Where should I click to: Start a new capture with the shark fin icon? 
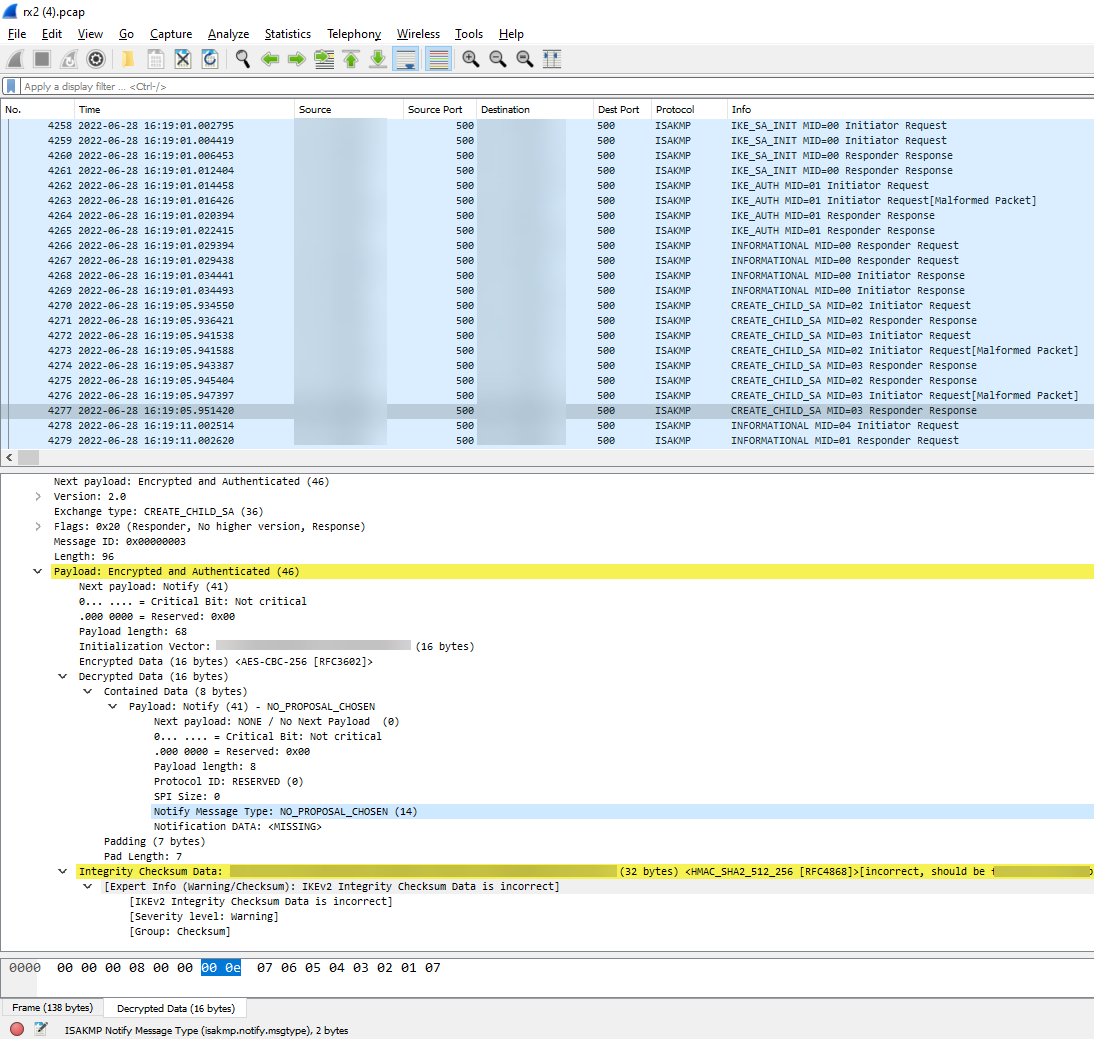click(x=14, y=59)
